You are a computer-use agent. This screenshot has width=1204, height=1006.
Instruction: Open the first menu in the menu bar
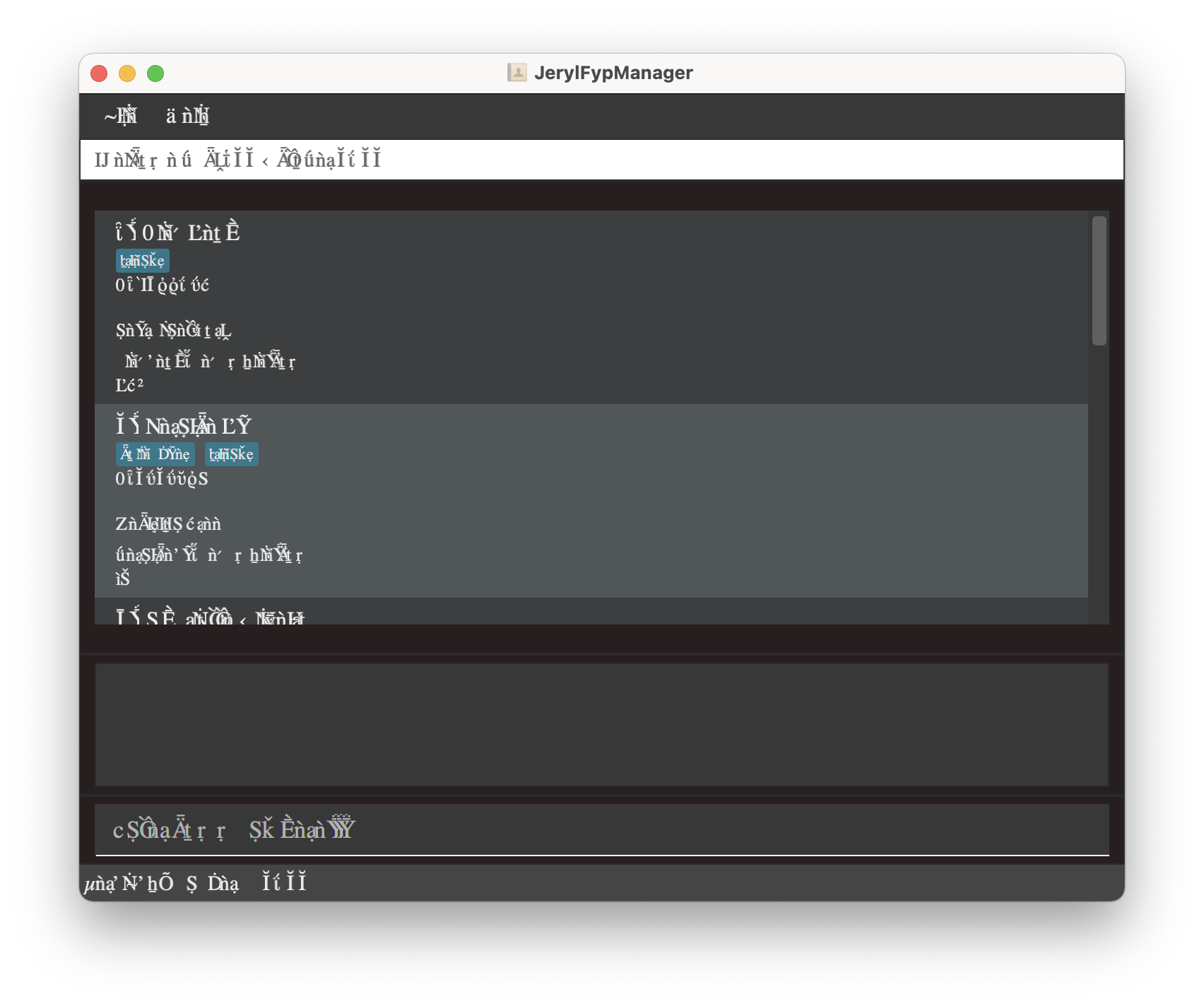[x=120, y=116]
